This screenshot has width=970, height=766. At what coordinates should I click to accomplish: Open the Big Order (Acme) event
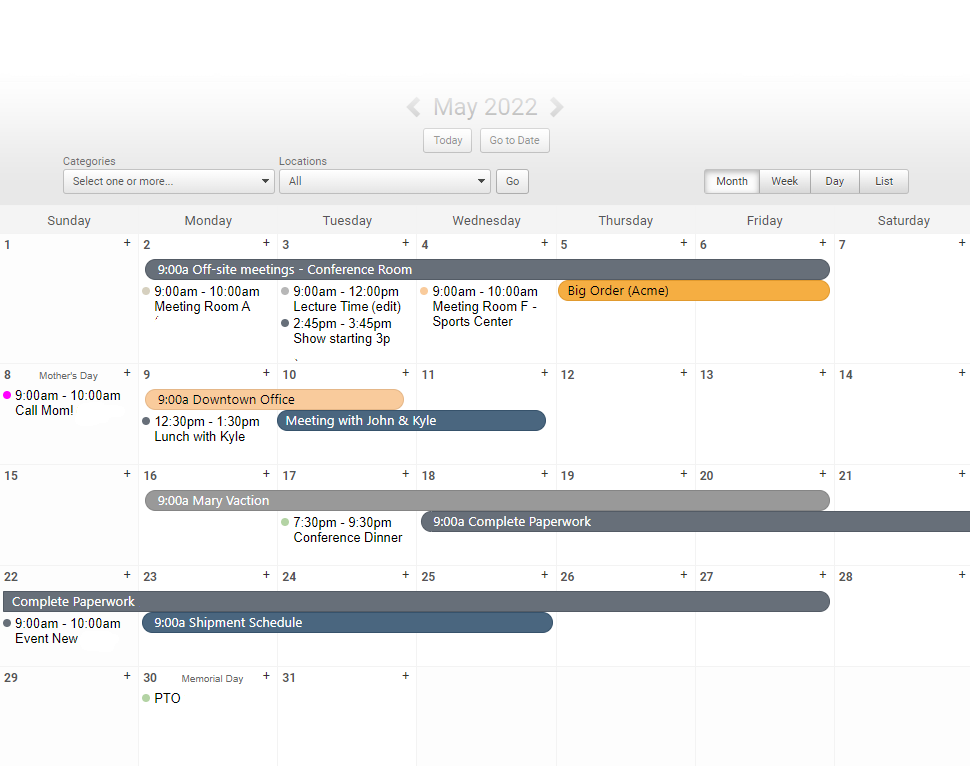[x=693, y=290]
